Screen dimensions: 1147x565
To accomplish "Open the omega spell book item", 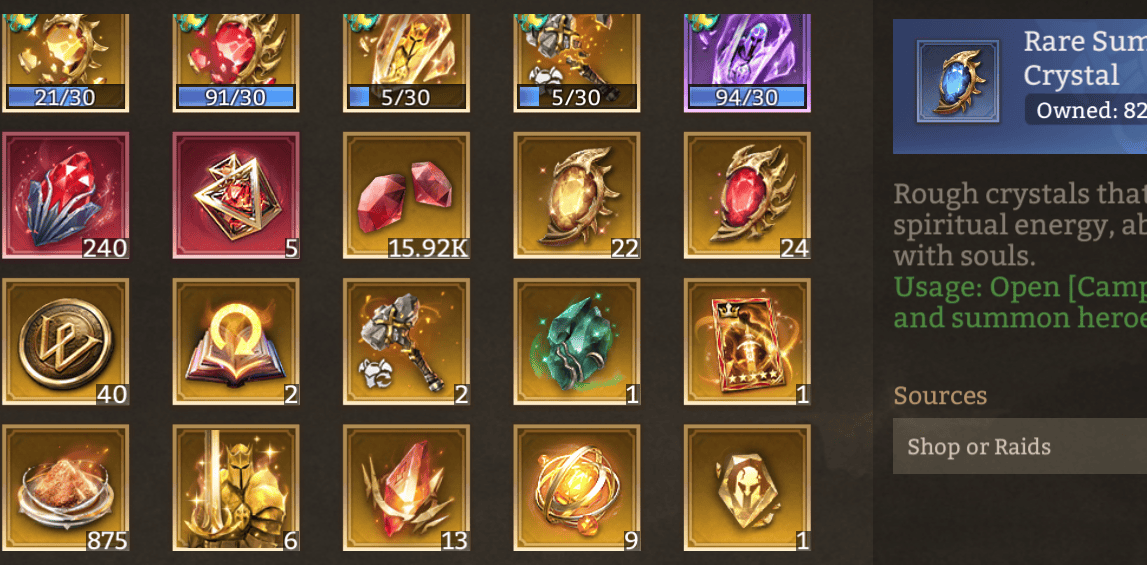I will click(236, 342).
